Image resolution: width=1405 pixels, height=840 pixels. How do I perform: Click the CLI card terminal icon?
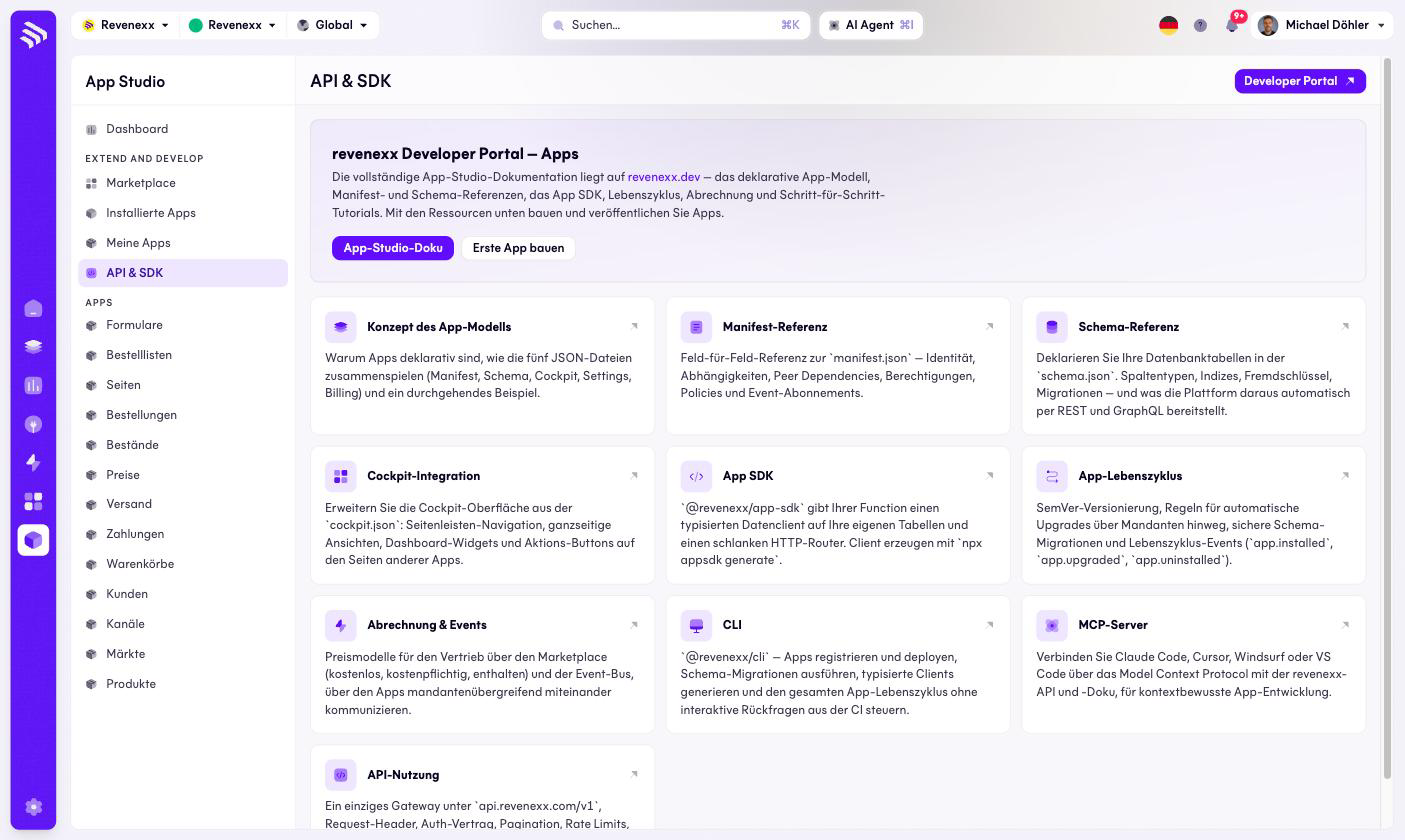(696, 625)
